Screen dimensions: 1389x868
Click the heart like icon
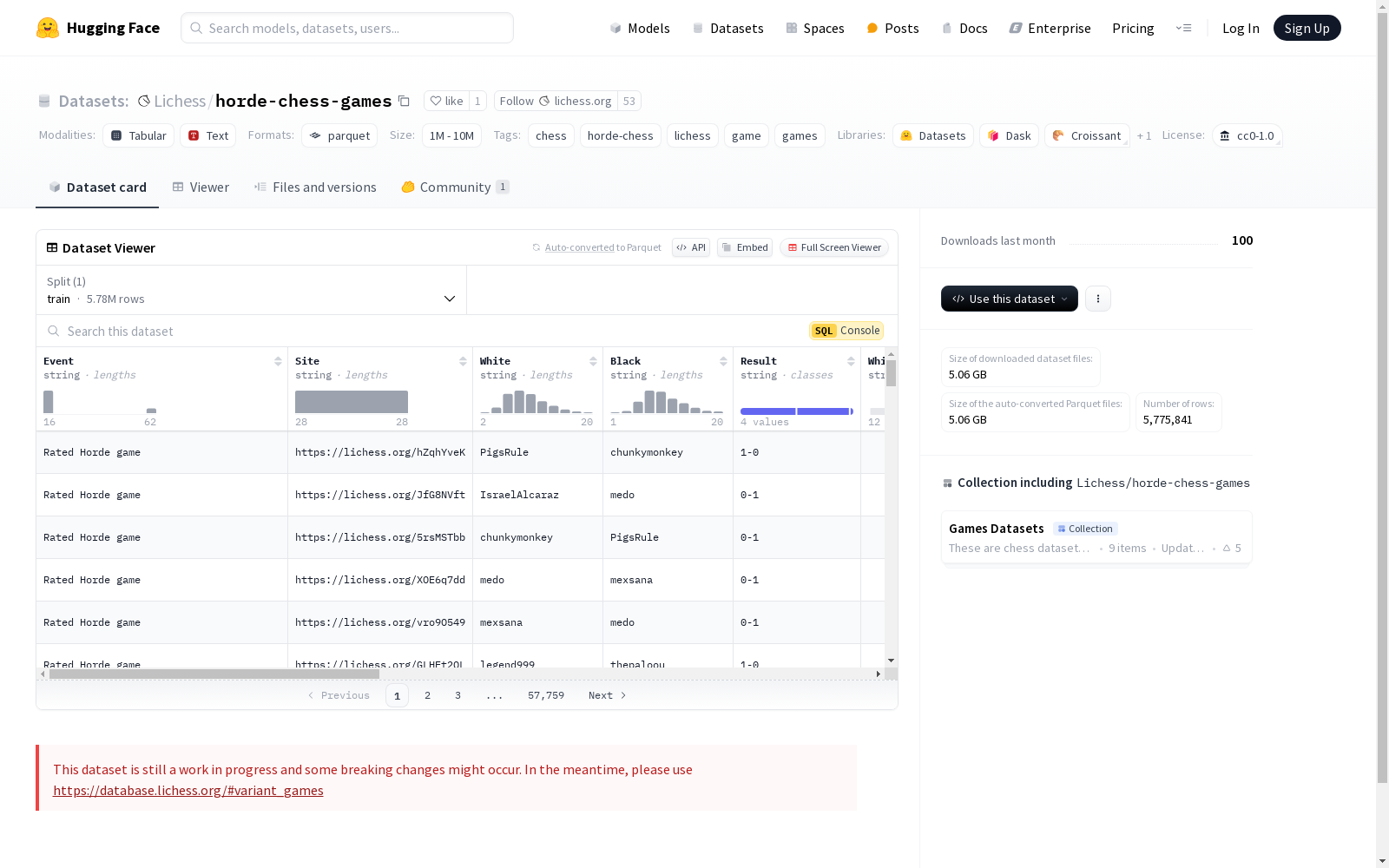[436, 101]
